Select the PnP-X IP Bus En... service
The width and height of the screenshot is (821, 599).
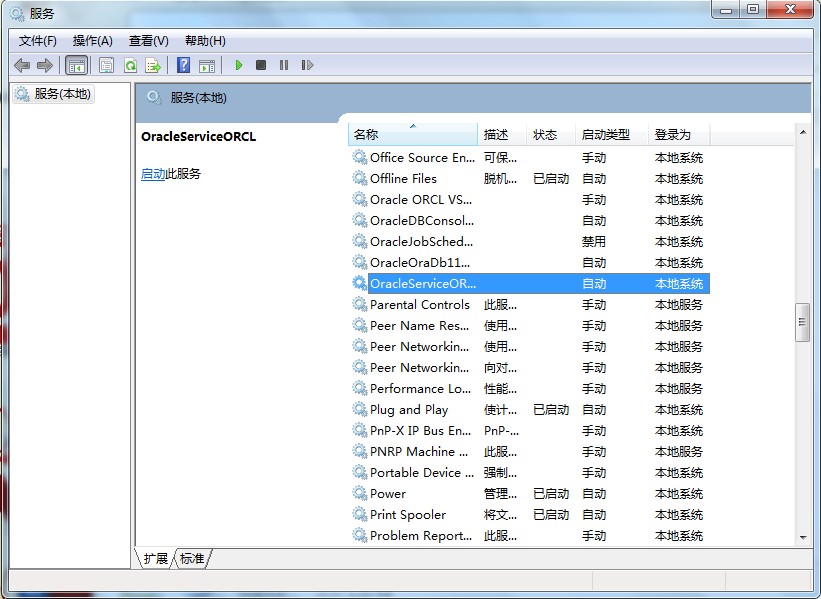click(x=529, y=430)
